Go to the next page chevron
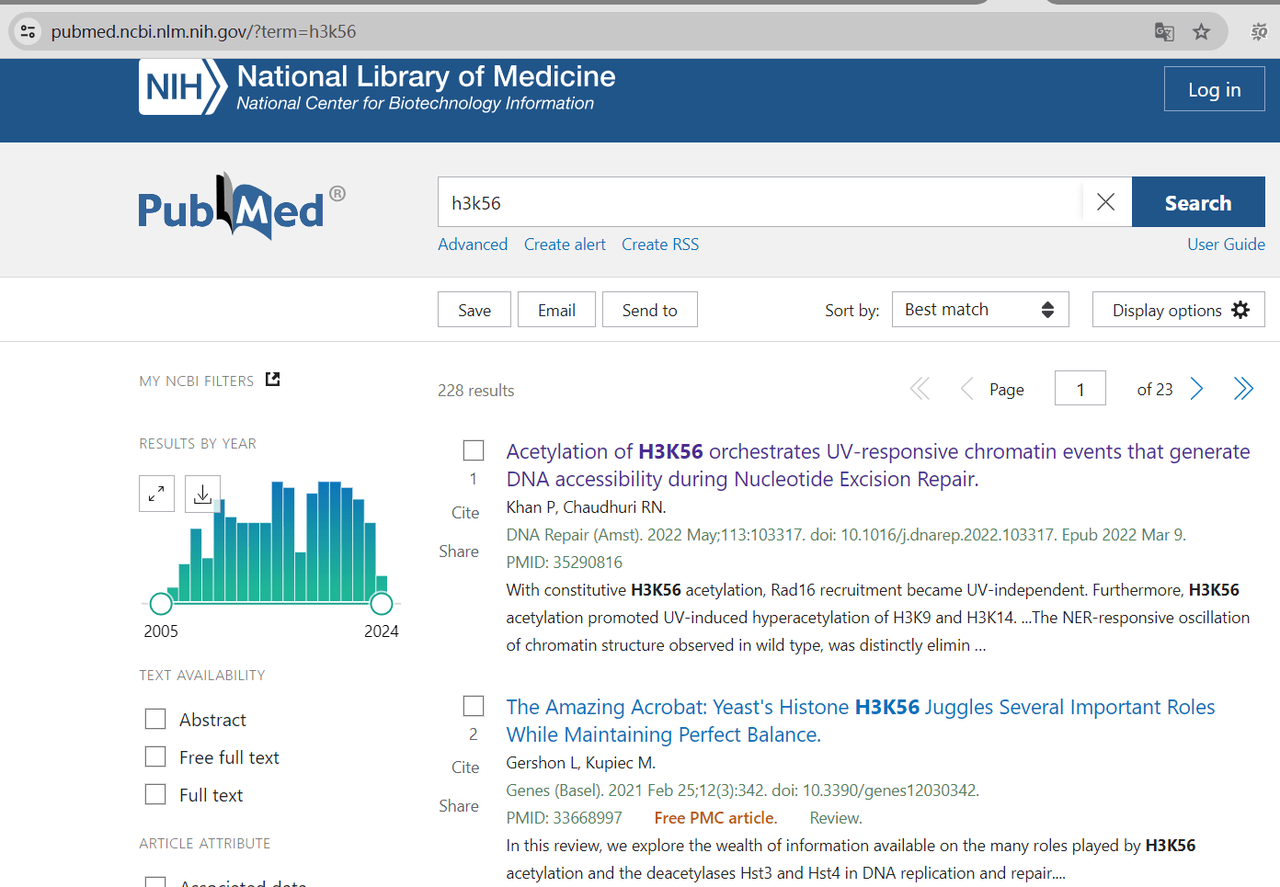Image resolution: width=1280 pixels, height=887 pixels. pyautogui.click(x=1196, y=388)
